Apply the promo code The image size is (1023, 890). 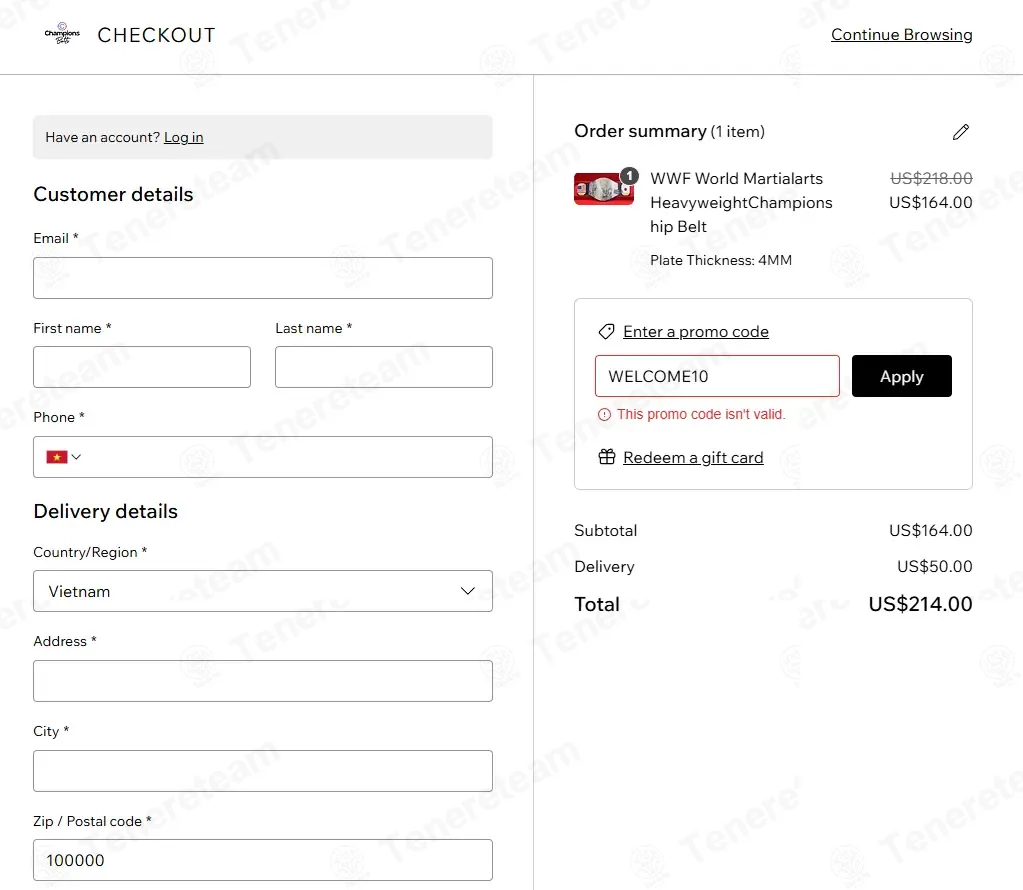902,376
